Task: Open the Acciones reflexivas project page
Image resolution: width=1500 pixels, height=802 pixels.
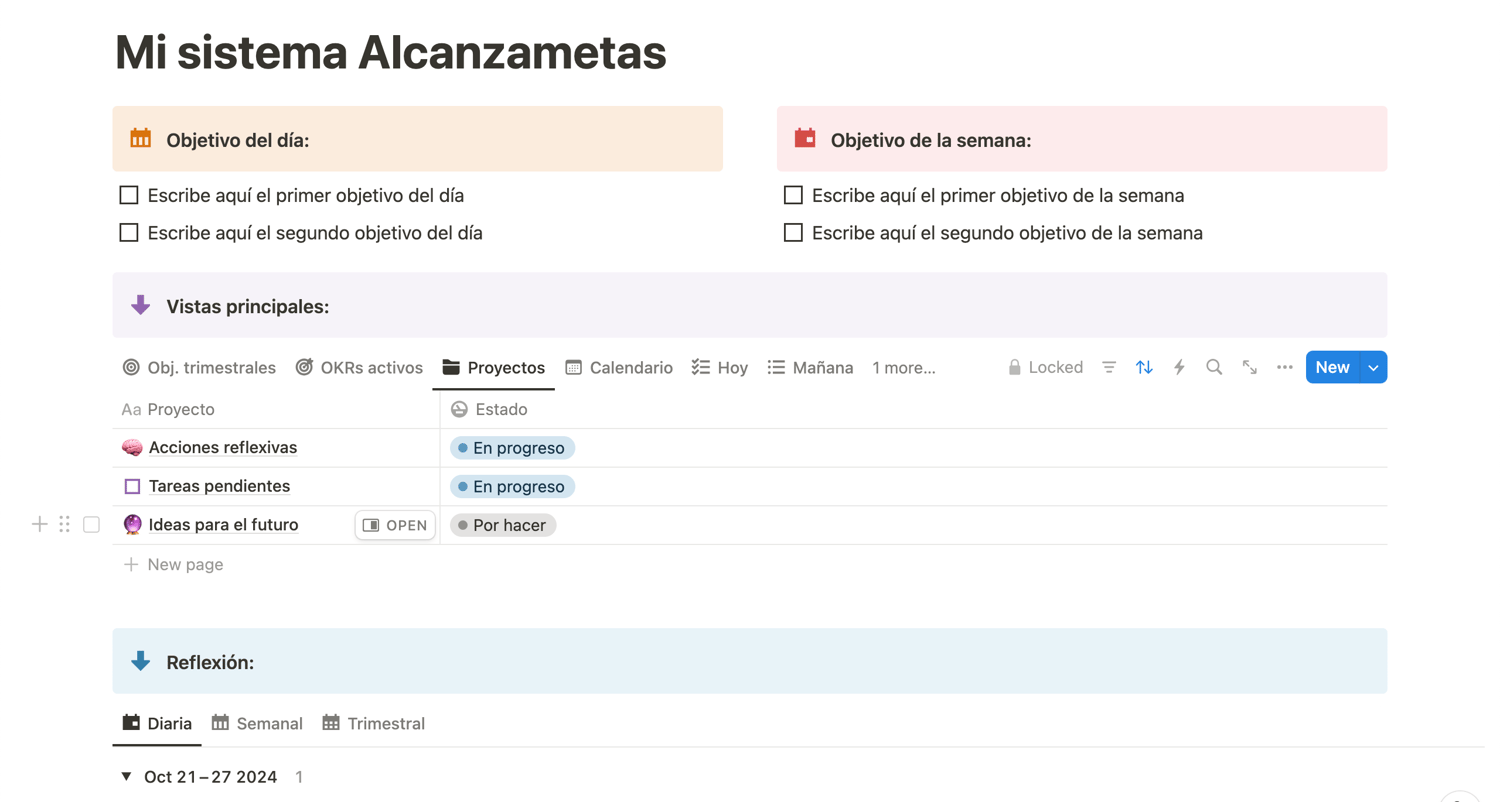Action: click(x=223, y=447)
